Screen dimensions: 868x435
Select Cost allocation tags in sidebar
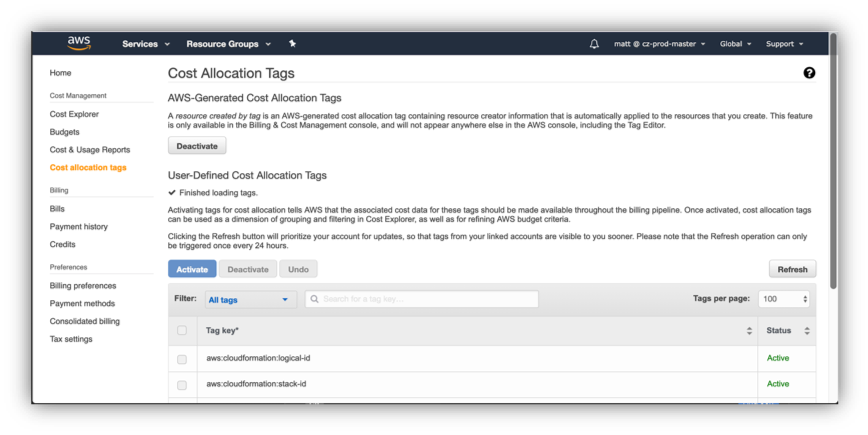pos(88,167)
